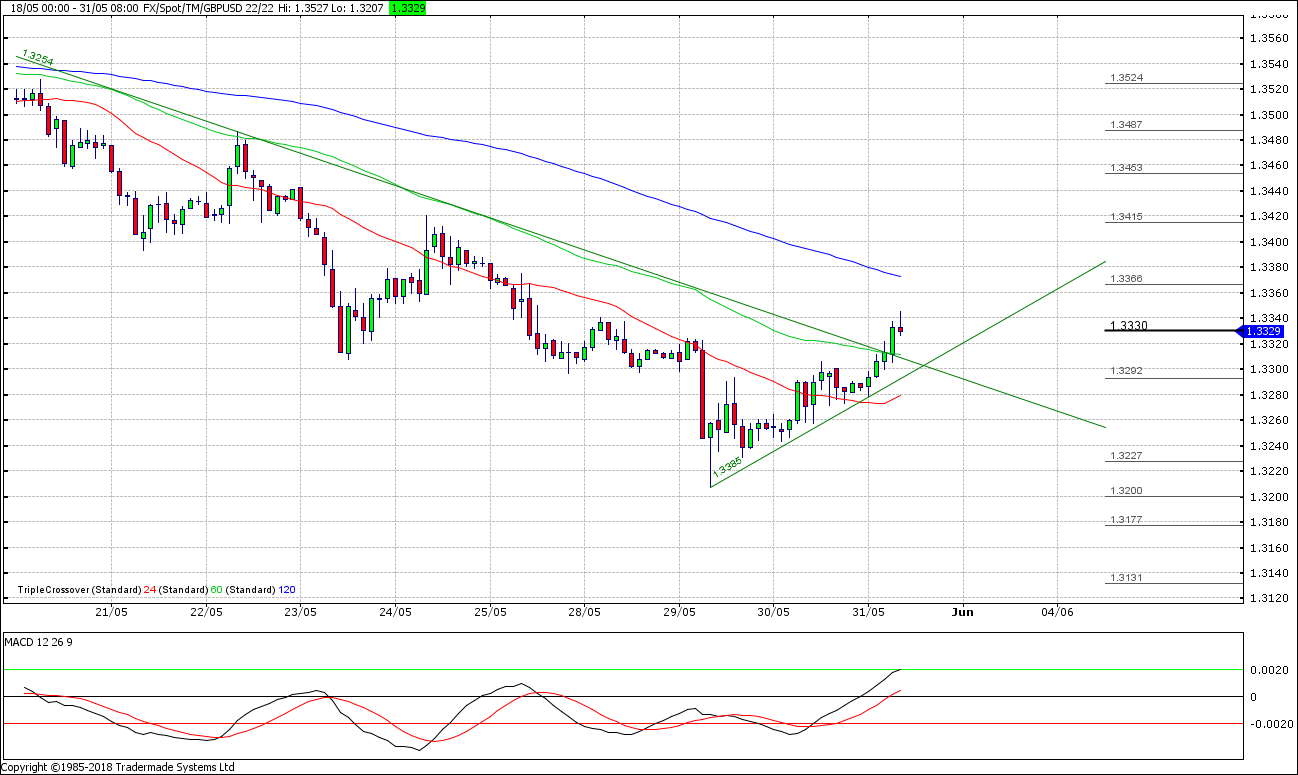
Task: Select the 1.3227 support level label
Action: tap(1125, 456)
